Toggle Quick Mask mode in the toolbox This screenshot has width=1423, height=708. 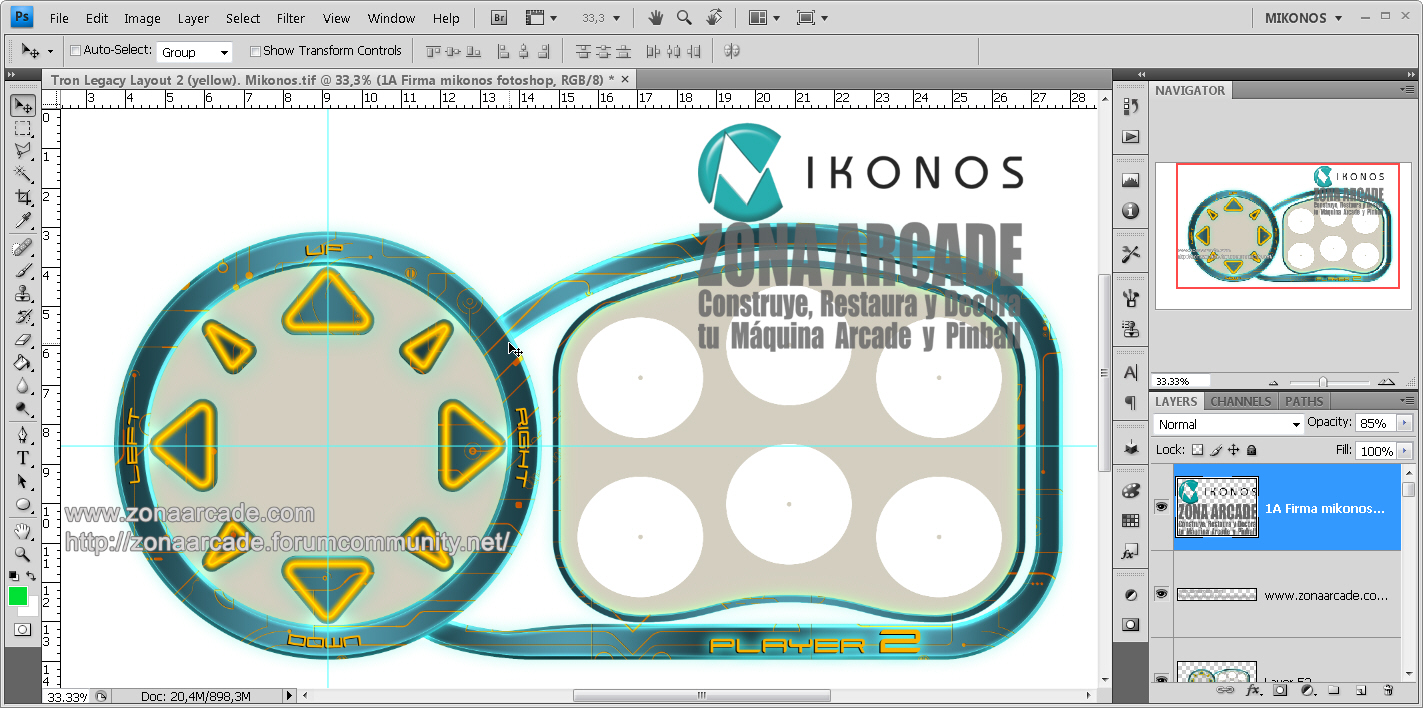23,630
